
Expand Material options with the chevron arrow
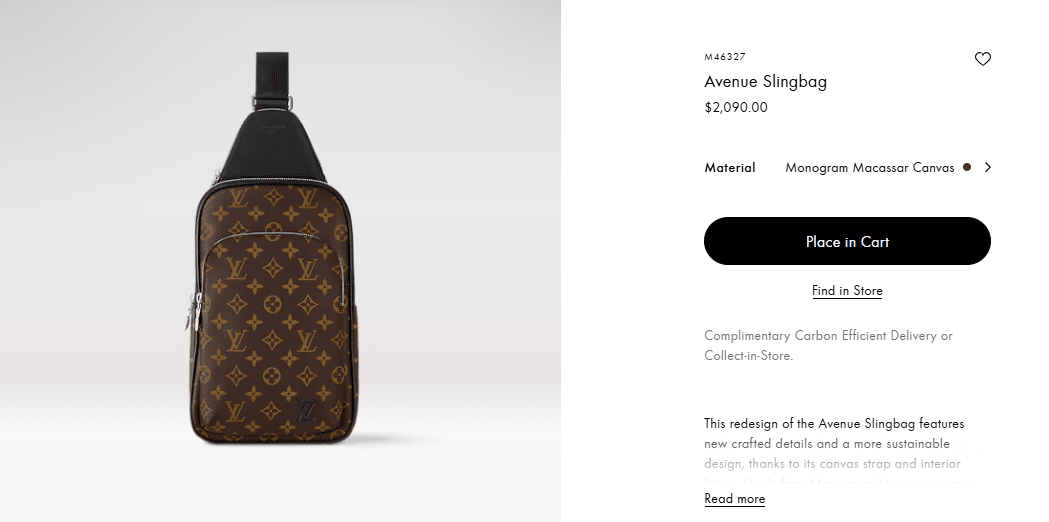click(x=988, y=168)
